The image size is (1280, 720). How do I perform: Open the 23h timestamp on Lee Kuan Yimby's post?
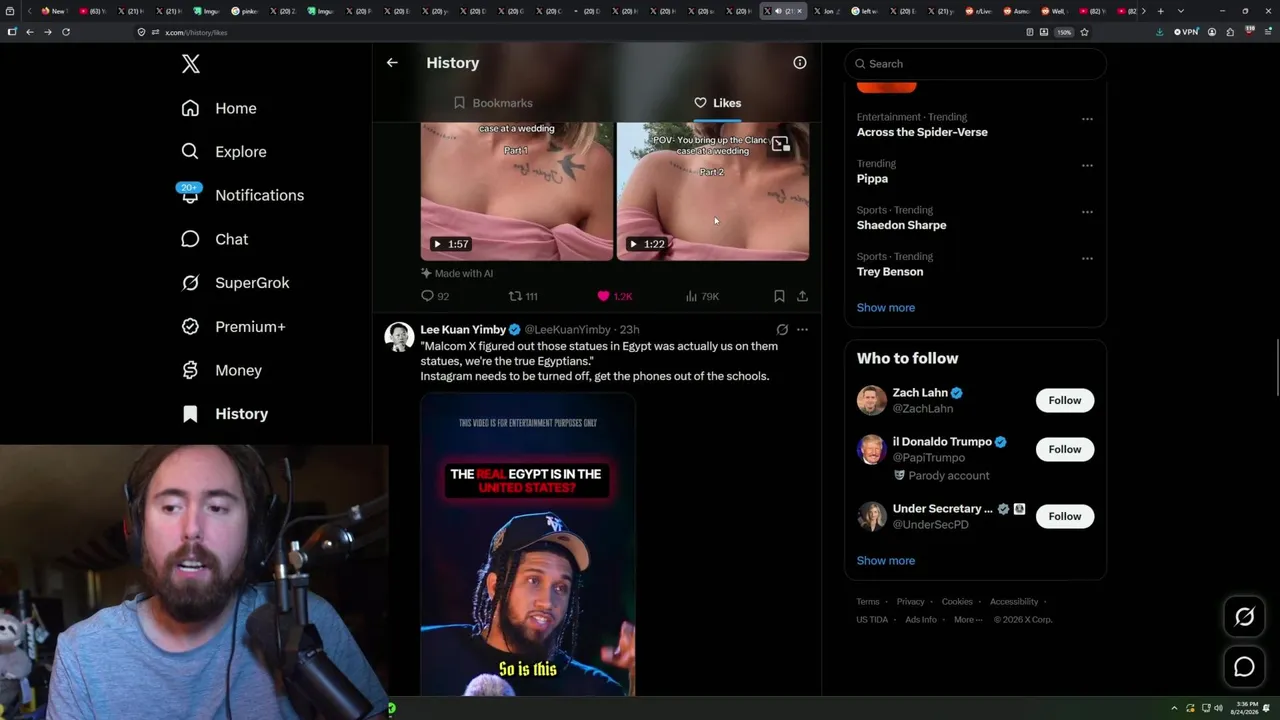coord(629,330)
